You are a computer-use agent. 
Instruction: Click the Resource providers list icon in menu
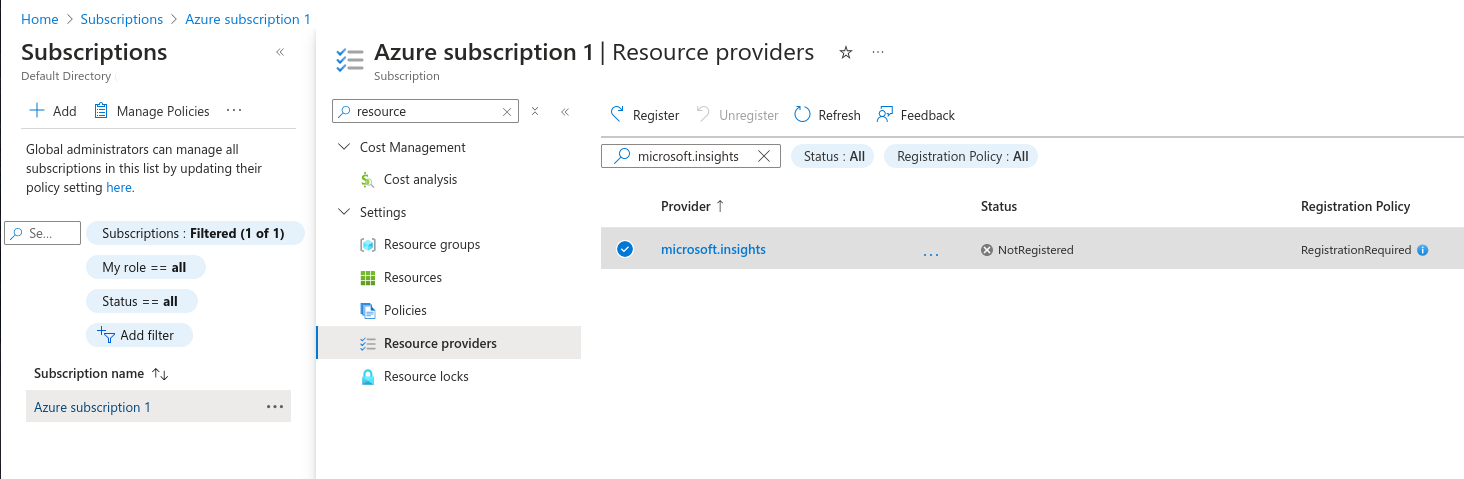click(367, 343)
